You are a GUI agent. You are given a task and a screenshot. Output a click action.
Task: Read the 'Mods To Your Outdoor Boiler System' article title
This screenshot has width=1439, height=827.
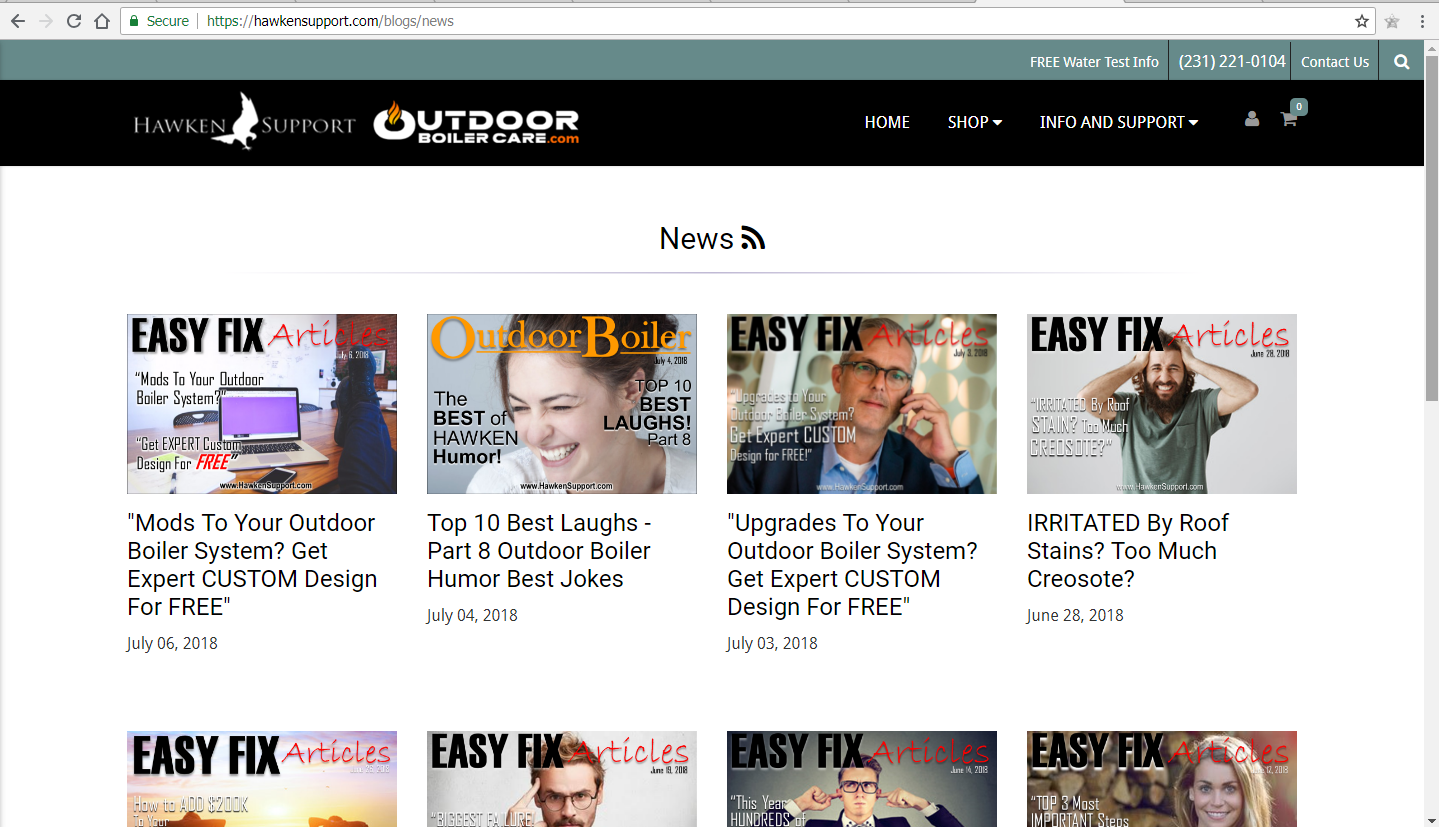252,565
